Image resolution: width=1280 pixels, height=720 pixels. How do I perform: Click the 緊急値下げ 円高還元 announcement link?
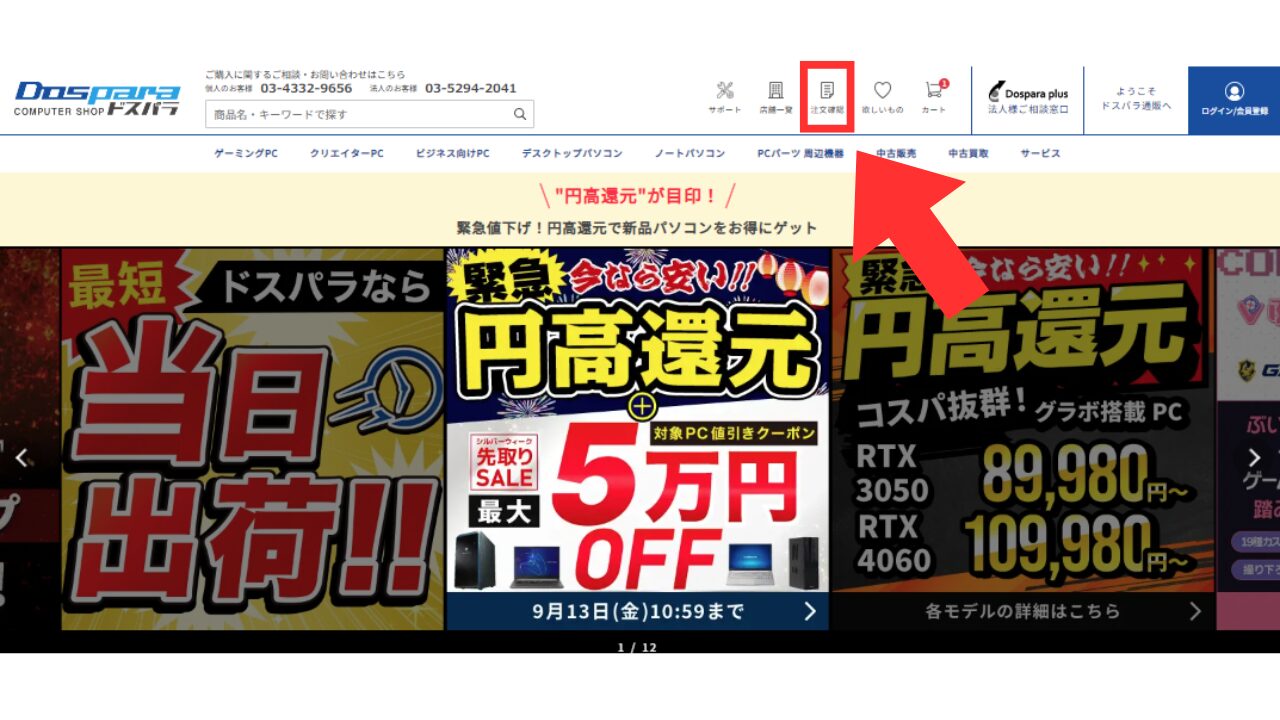pyautogui.click(x=637, y=228)
